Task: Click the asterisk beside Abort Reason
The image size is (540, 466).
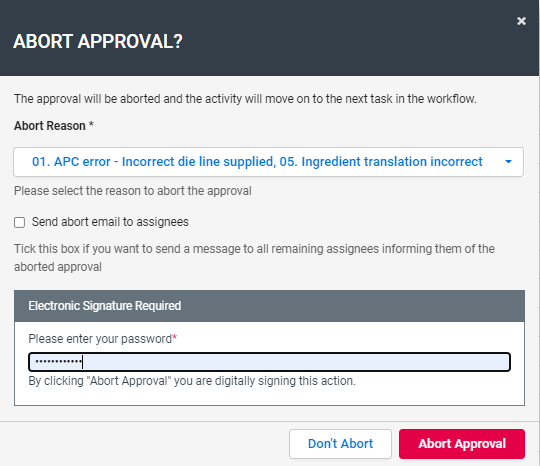Action: [91, 124]
